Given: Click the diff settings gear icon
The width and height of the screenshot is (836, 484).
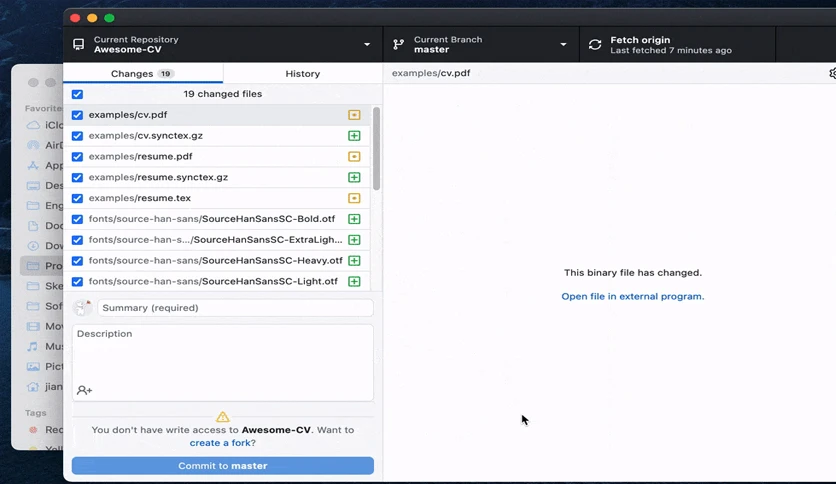Looking at the screenshot, I should [832, 73].
